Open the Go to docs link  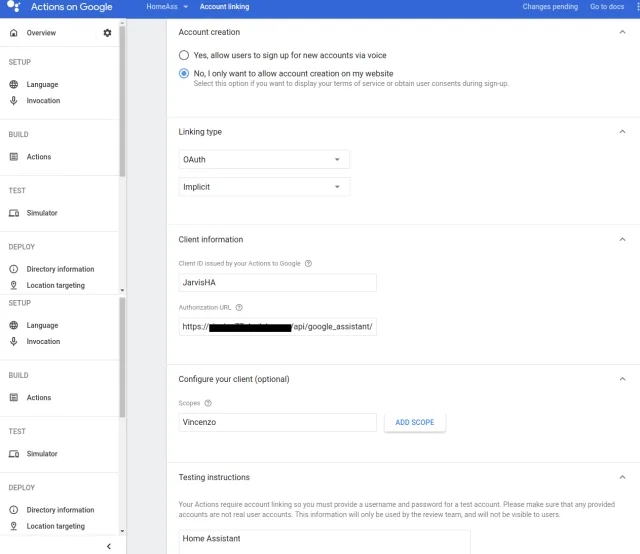(607, 7)
